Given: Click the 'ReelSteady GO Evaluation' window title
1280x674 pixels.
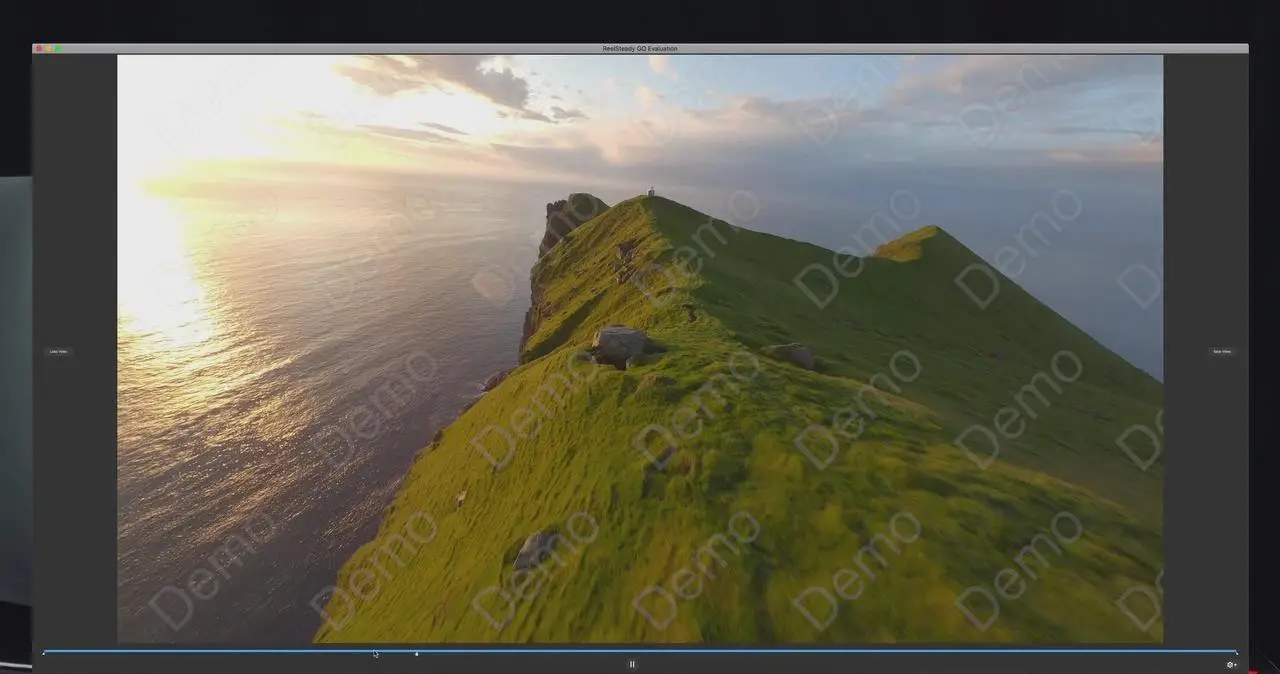Looking at the screenshot, I should (x=640, y=48).
